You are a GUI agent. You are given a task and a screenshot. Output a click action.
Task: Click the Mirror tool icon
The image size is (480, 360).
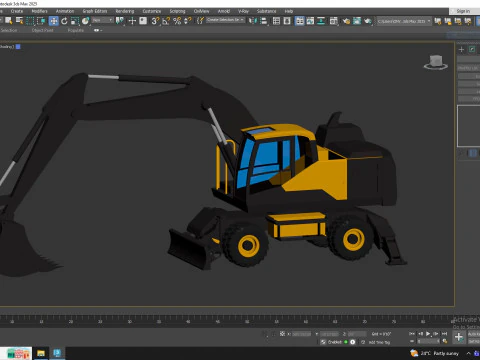252,21
